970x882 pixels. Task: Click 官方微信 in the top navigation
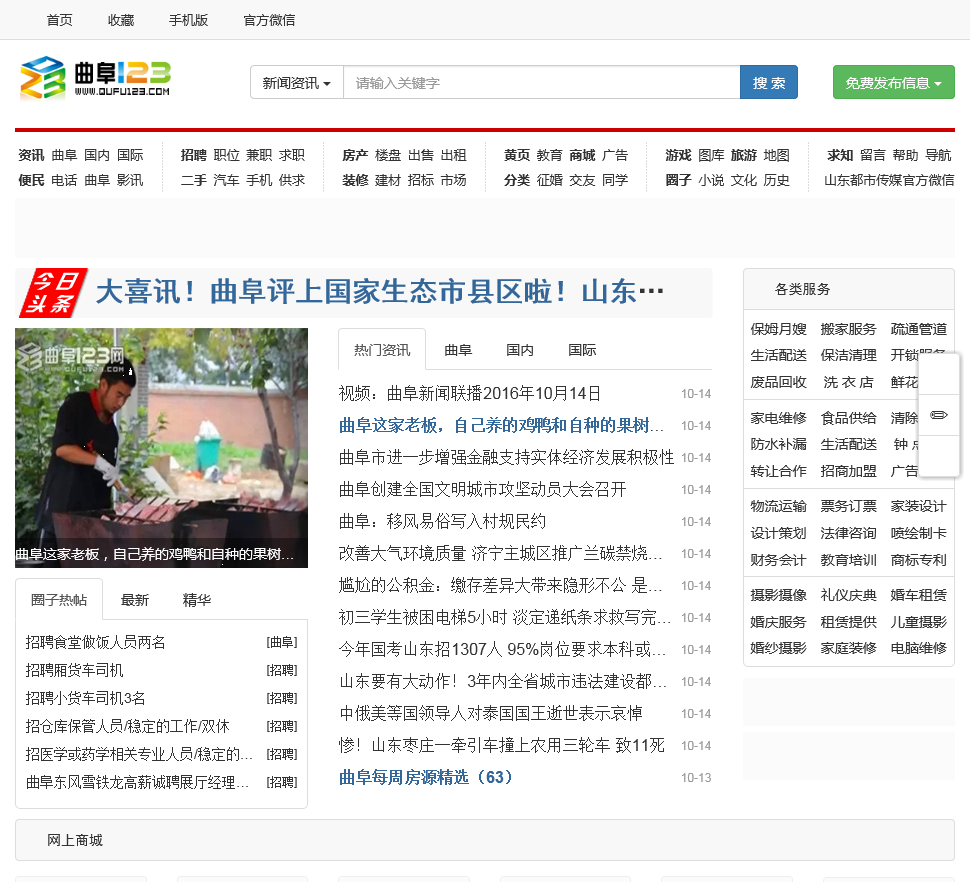coord(269,20)
